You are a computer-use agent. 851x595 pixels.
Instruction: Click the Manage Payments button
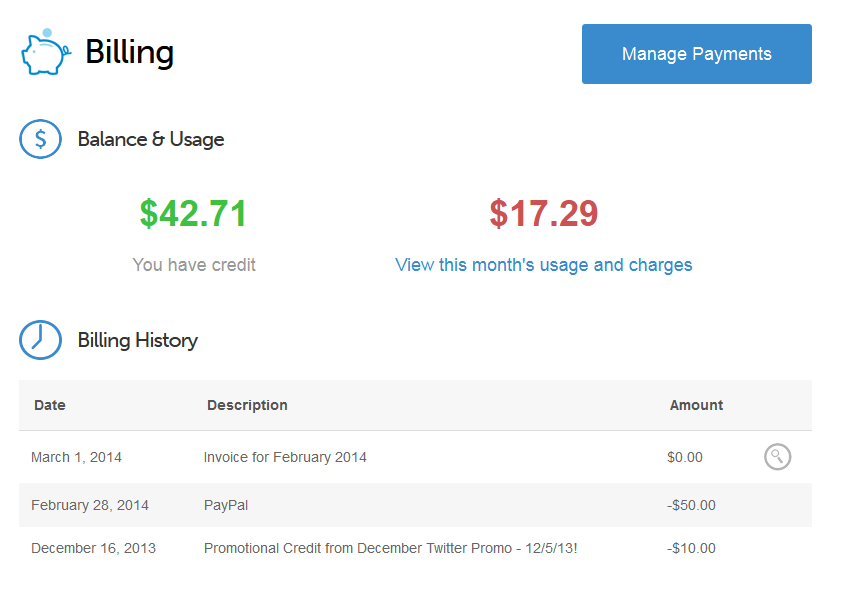click(x=696, y=54)
